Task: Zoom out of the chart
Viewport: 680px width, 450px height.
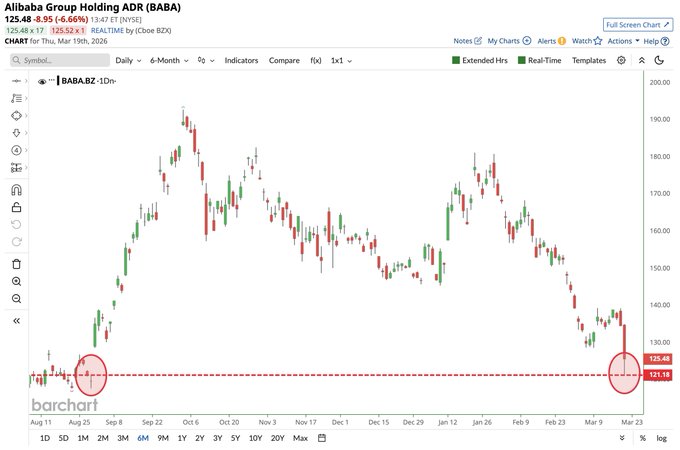Action: click(x=16, y=299)
